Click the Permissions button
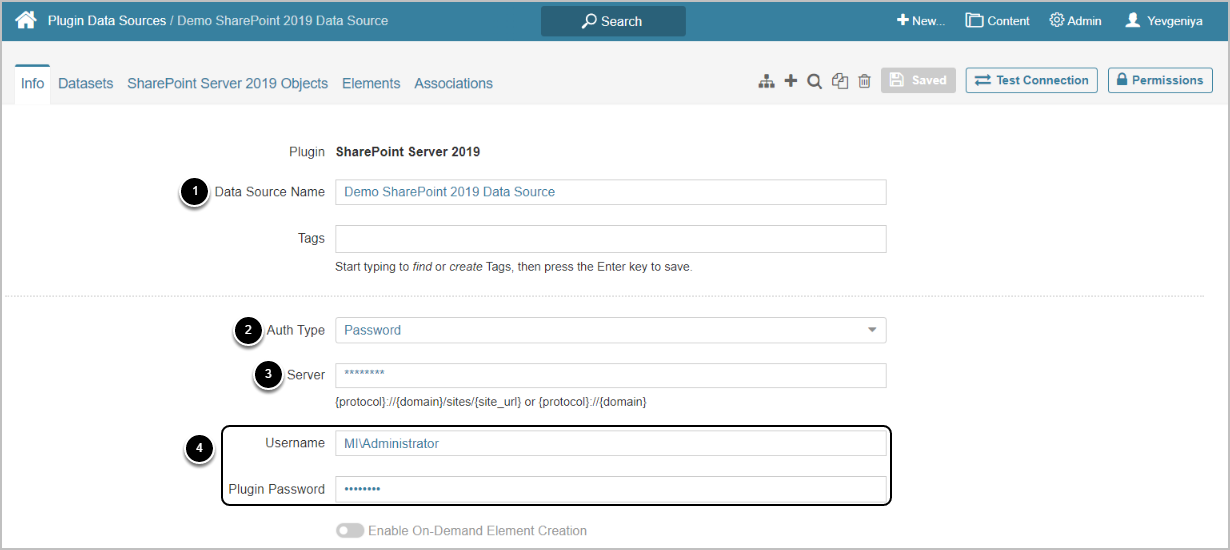1230x550 pixels. click(x=1160, y=81)
